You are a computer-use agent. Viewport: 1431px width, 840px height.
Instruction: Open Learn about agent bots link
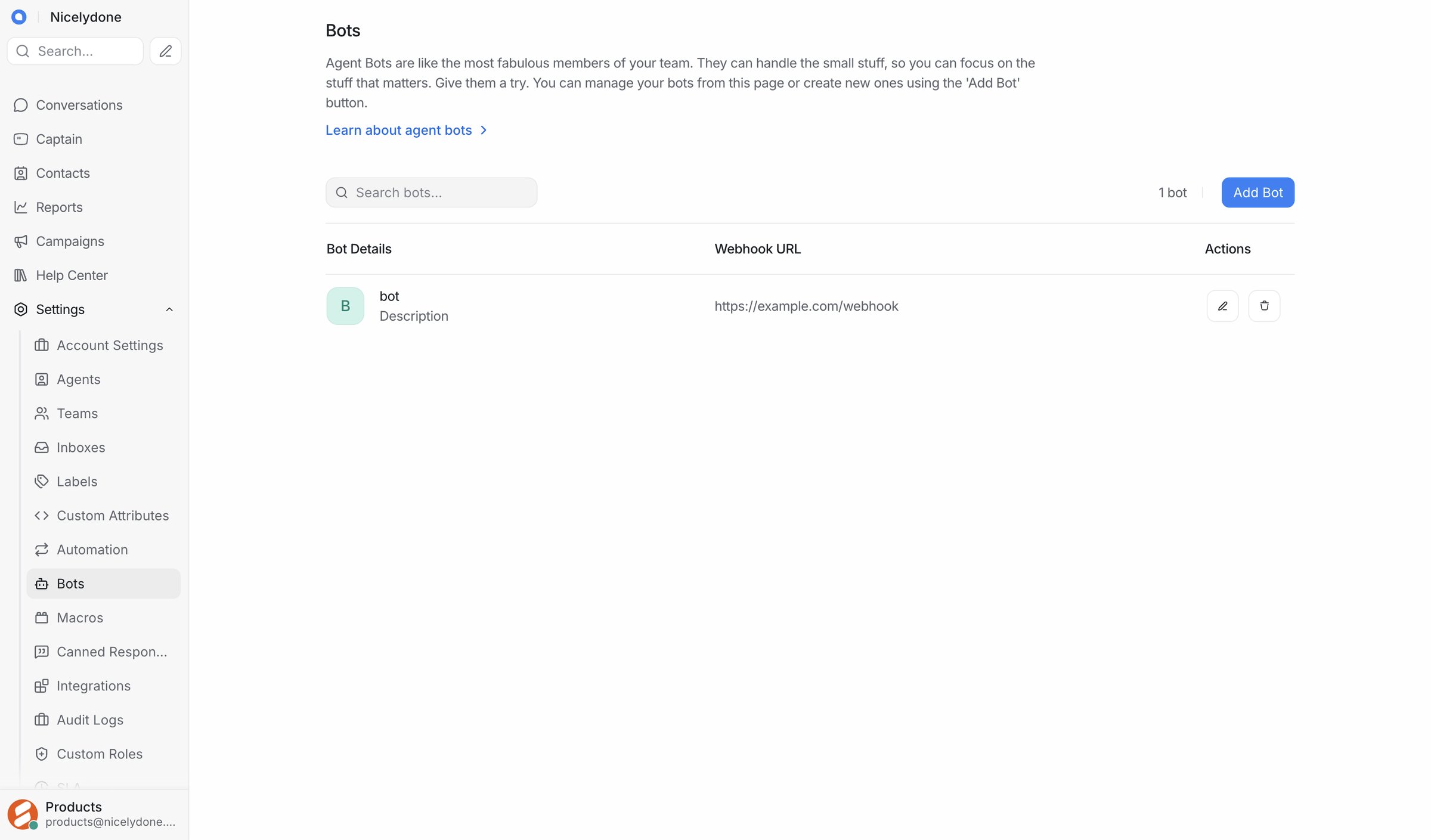(x=407, y=130)
